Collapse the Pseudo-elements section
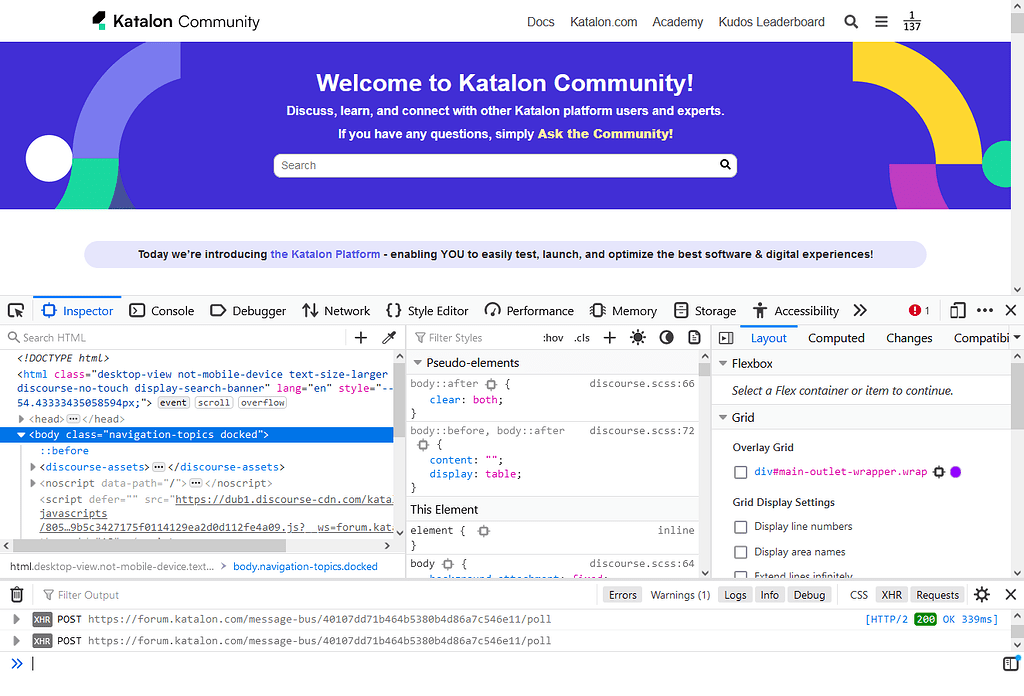This screenshot has width=1024, height=696. click(417, 362)
